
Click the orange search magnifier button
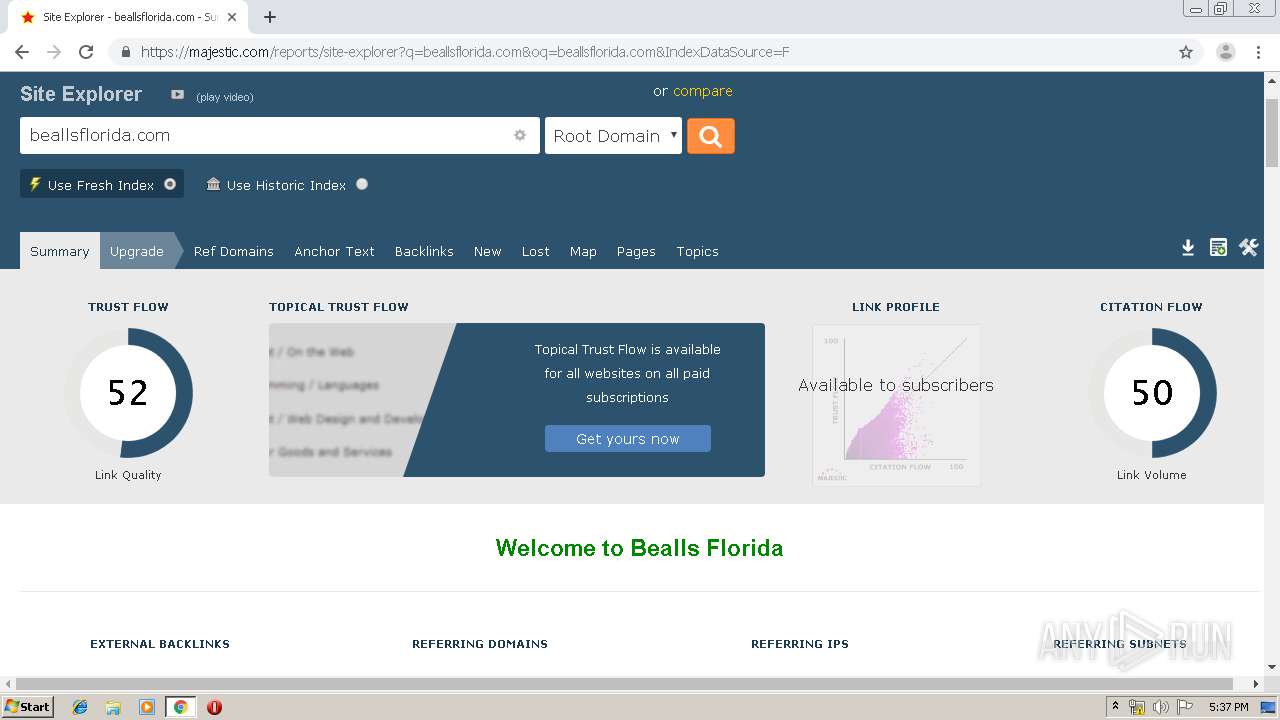[x=711, y=136]
